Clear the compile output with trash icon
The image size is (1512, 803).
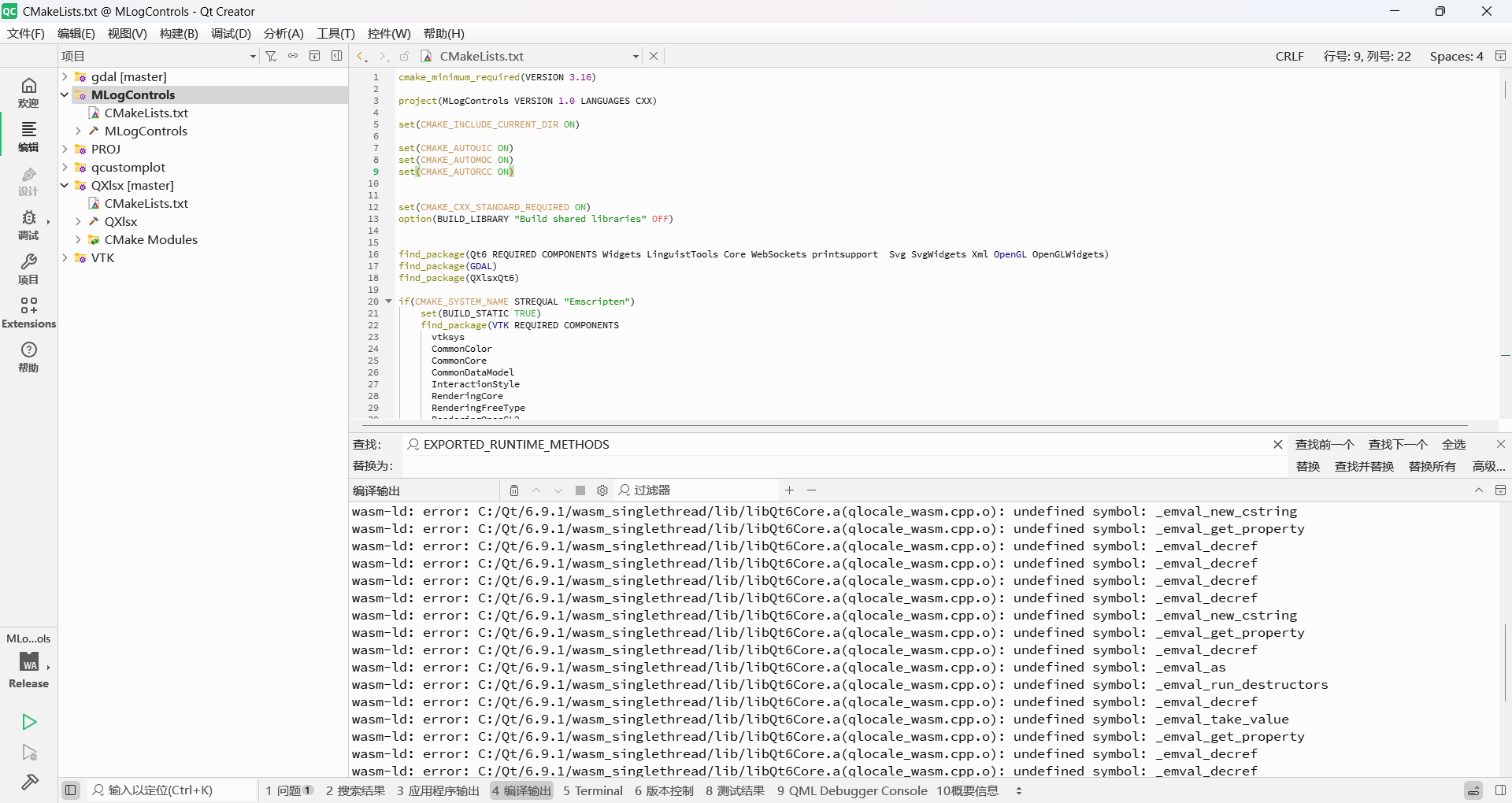514,490
